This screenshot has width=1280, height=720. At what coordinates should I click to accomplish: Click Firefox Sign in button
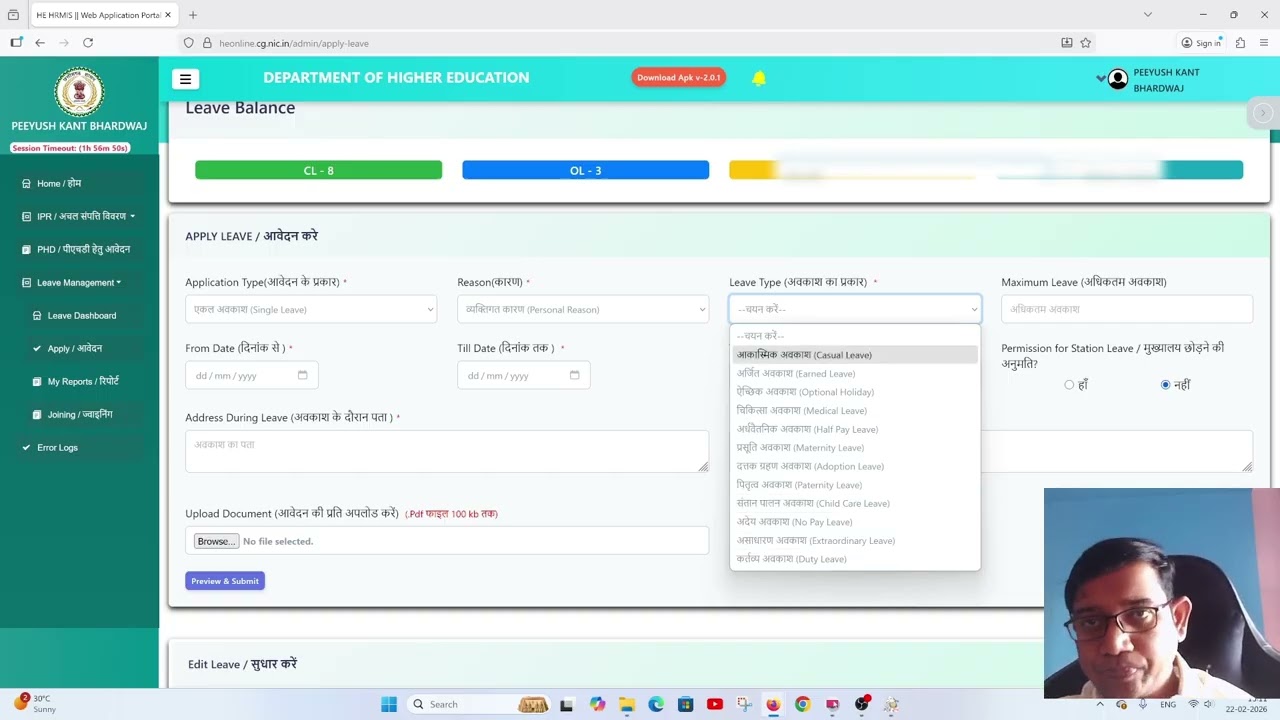pyautogui.click(x=1201, y=43)
